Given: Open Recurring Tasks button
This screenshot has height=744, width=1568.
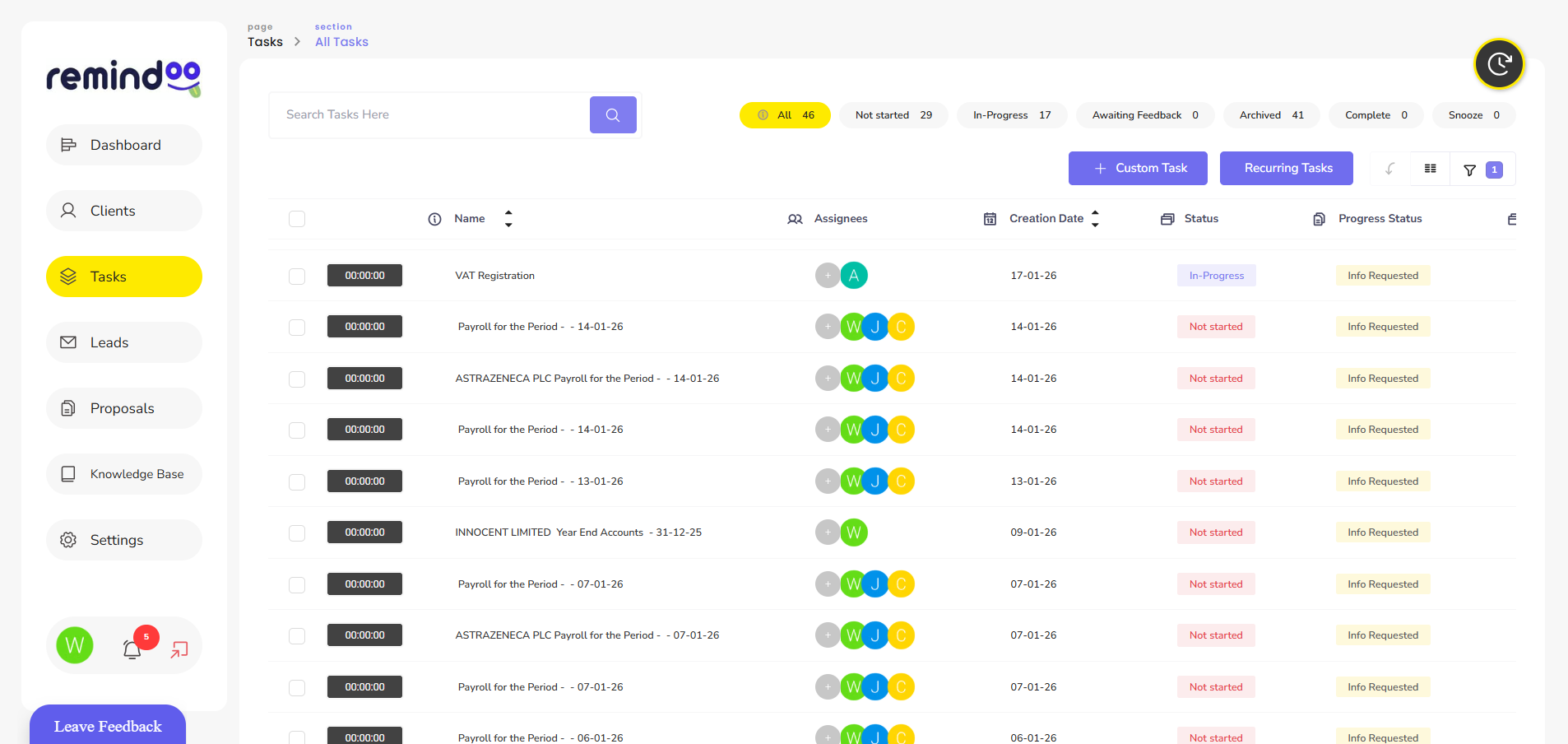Looking at the screenshot, I should 1287,169.
